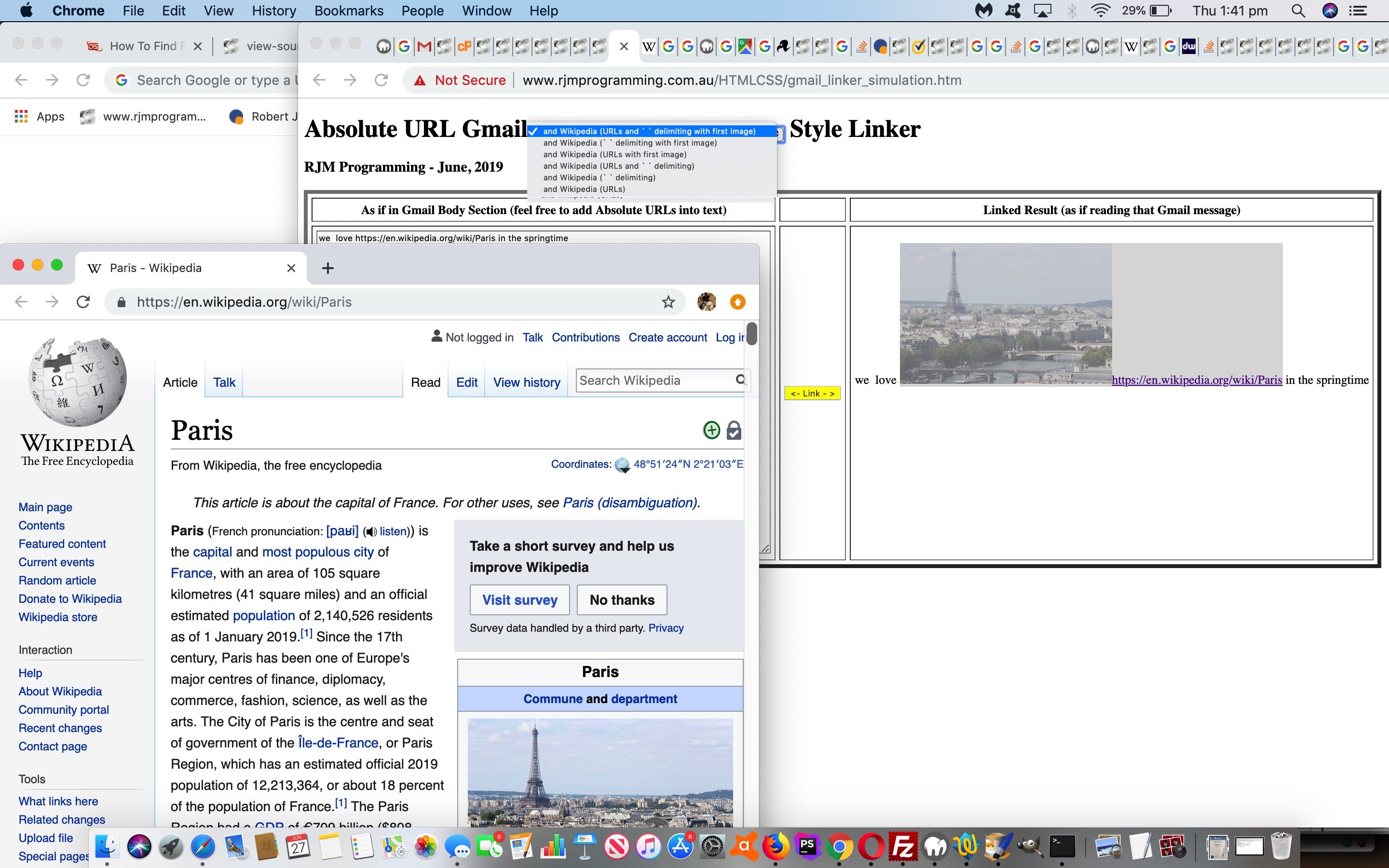Open Notification Center list icon
Viewport: 1389px width, 868px height.
(1358, 10)
